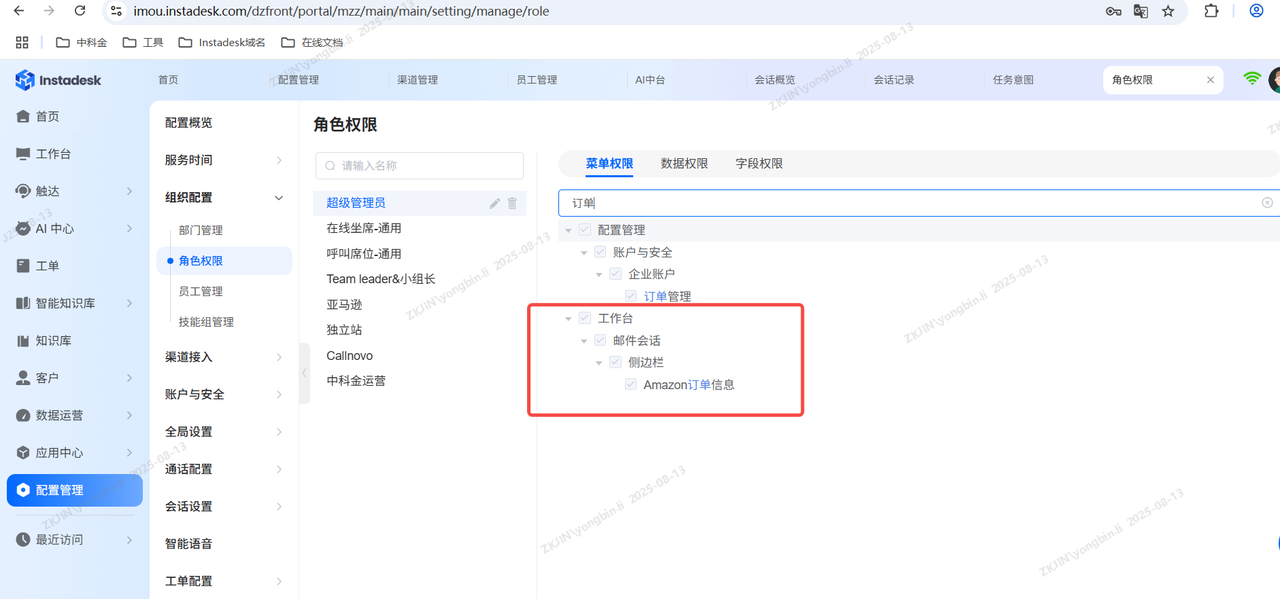The height and width of the screenshot is (599, 1280).
Task: Click the delete trash icon for 超级管理员
Action: [x=512, y=203]
